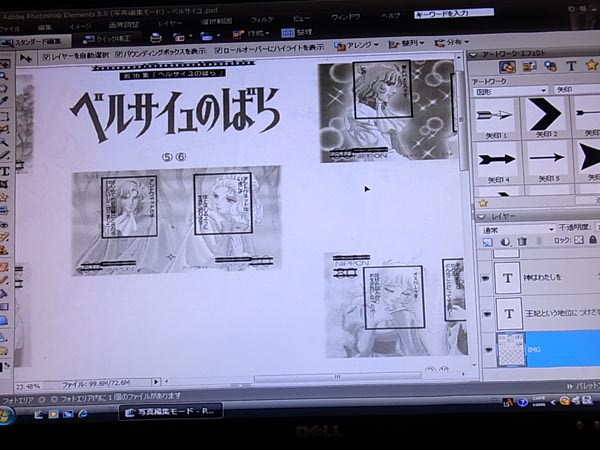
Task: Select the Type (T) tool in toolbox
Action: pos(5,171)
